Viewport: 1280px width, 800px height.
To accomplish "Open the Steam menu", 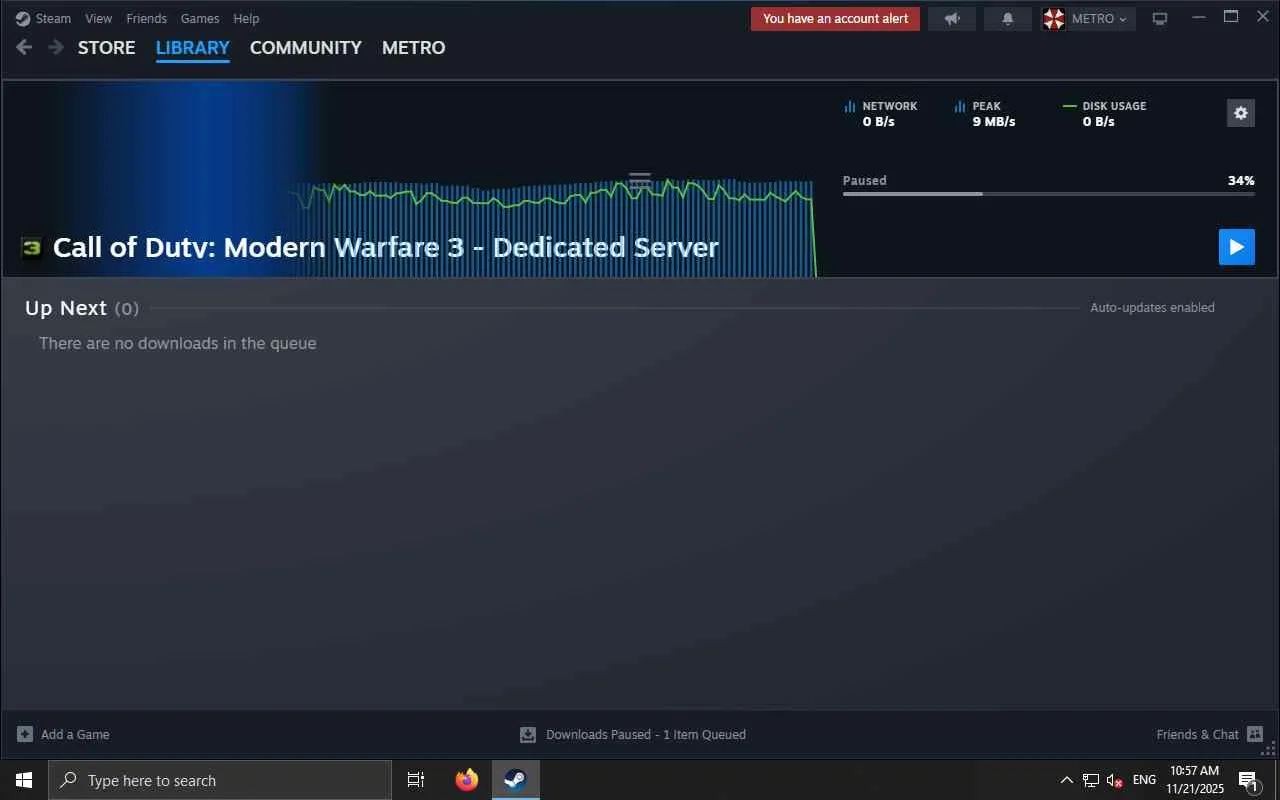I will click(x=53, y=18).
